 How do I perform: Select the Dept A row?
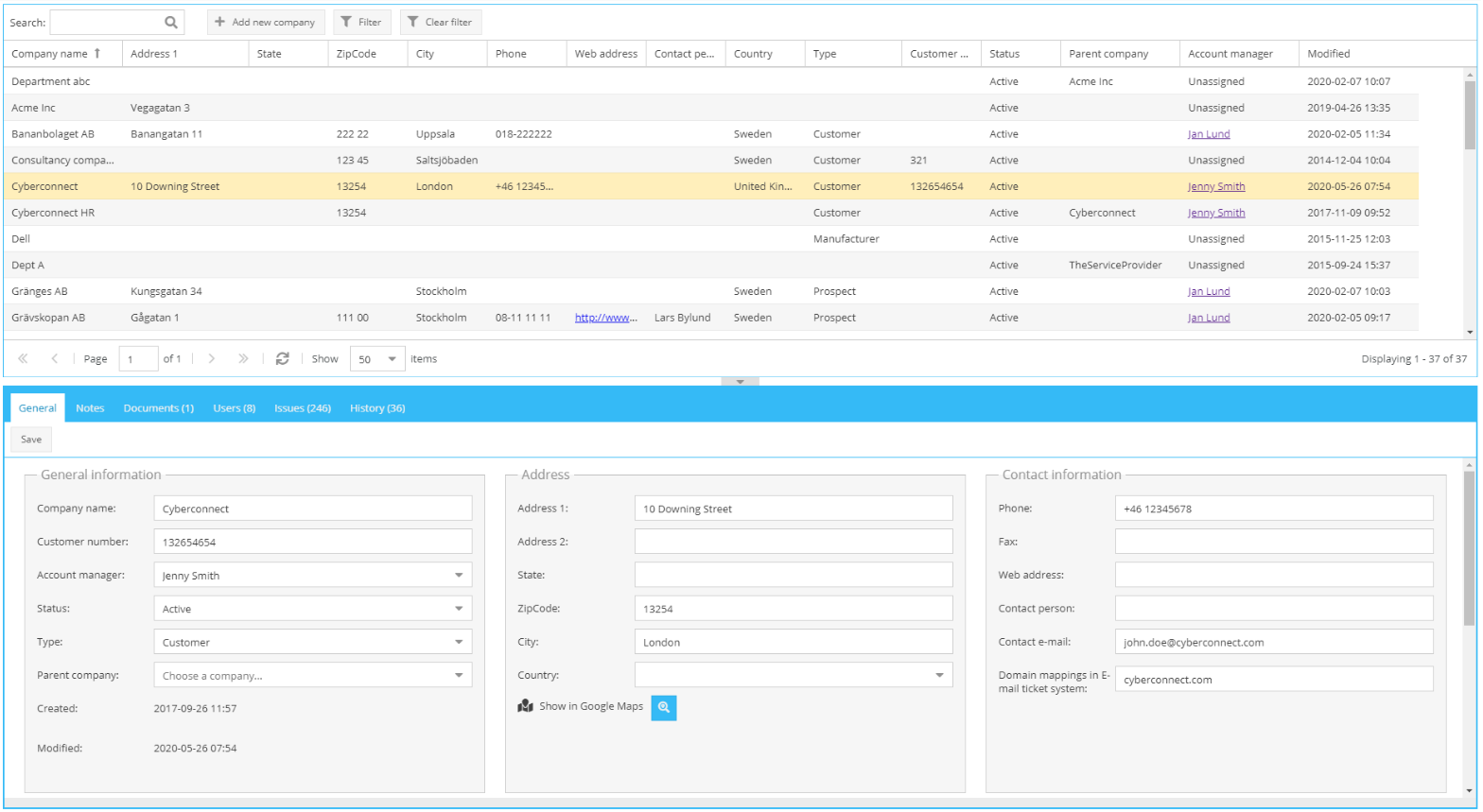pos(710,266)
